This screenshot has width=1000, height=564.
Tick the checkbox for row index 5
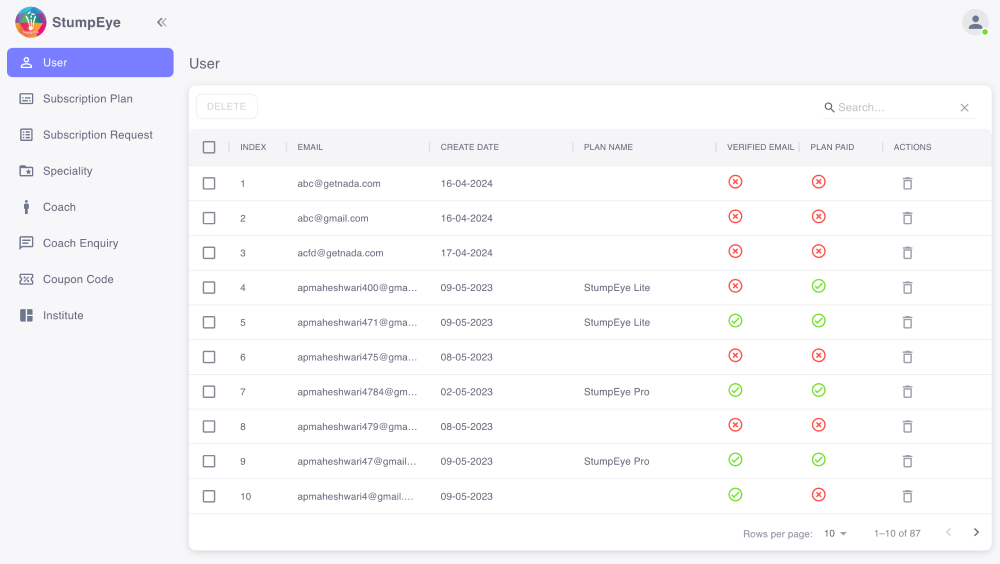pos(209,322)
